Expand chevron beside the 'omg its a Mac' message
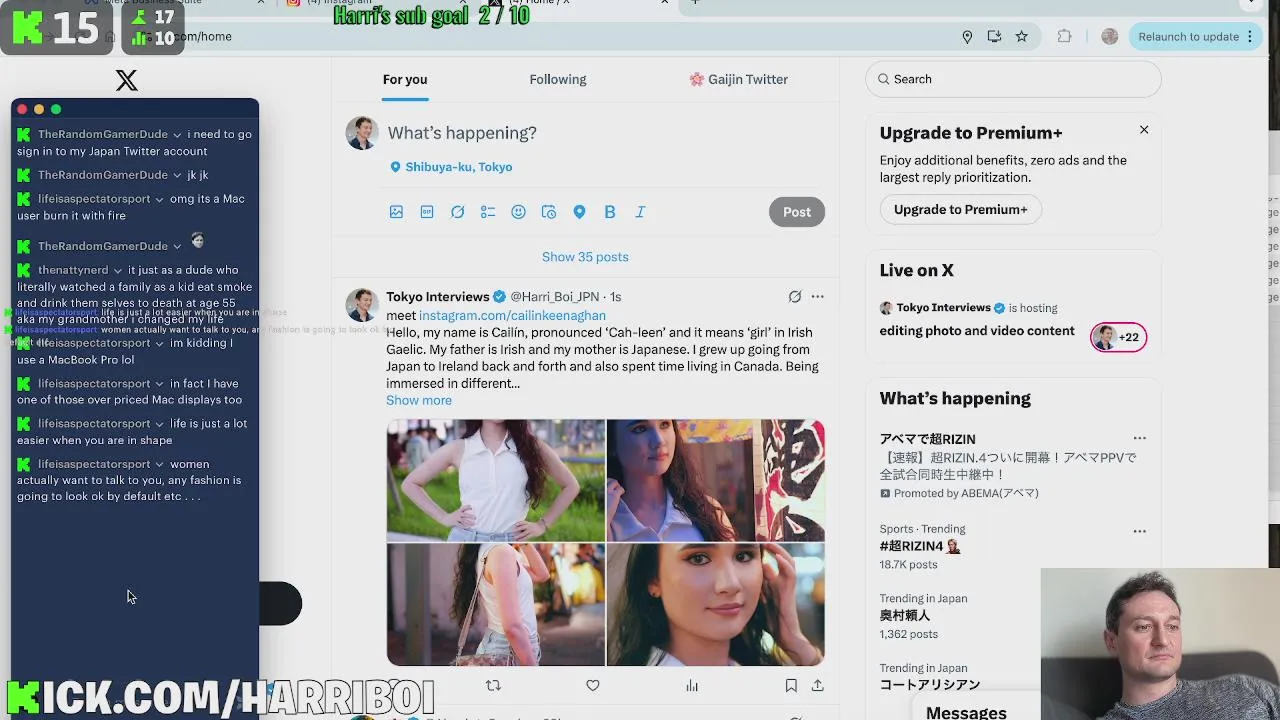 click(159, 199)
